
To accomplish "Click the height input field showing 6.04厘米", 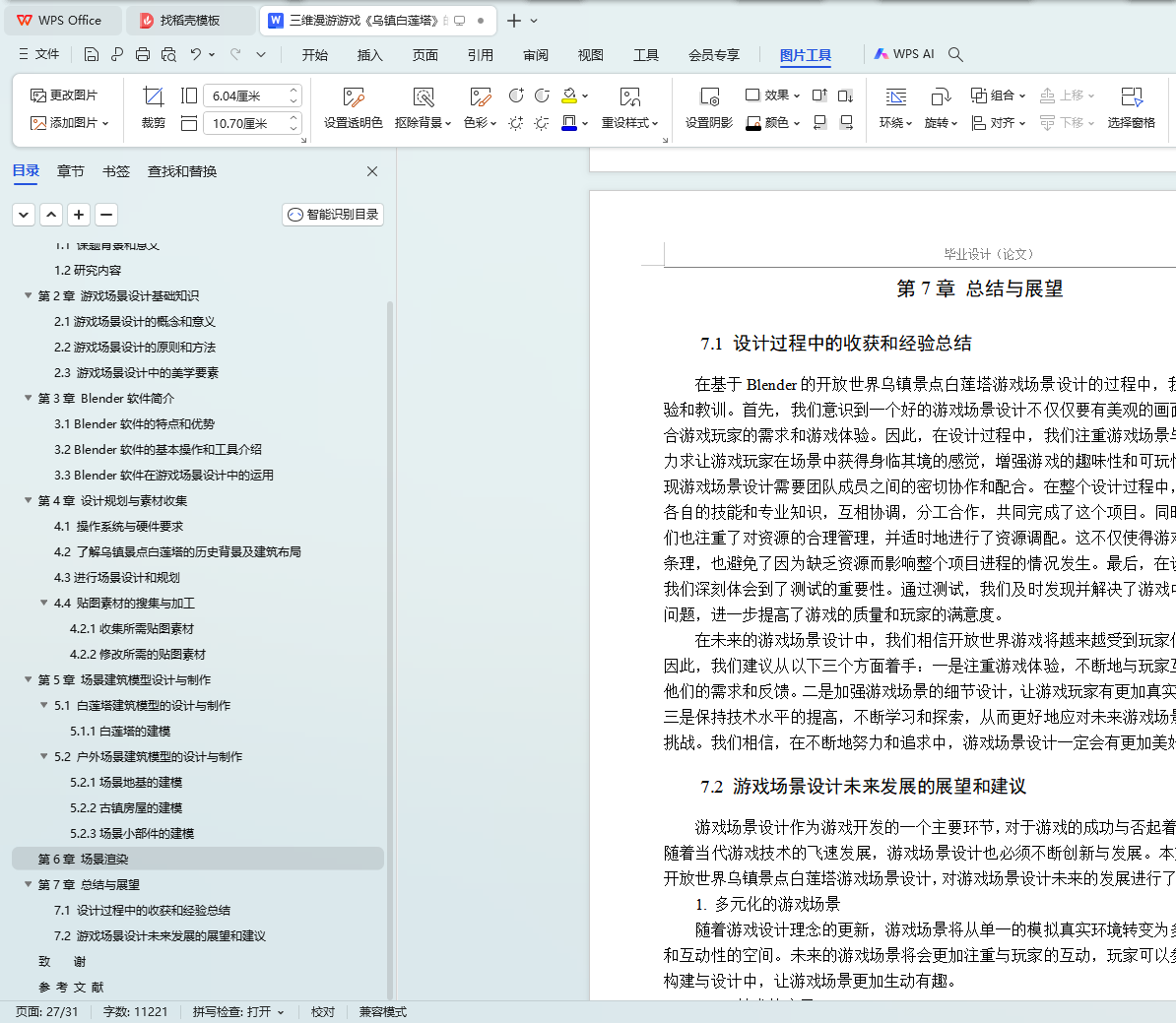I will (244, 96).
